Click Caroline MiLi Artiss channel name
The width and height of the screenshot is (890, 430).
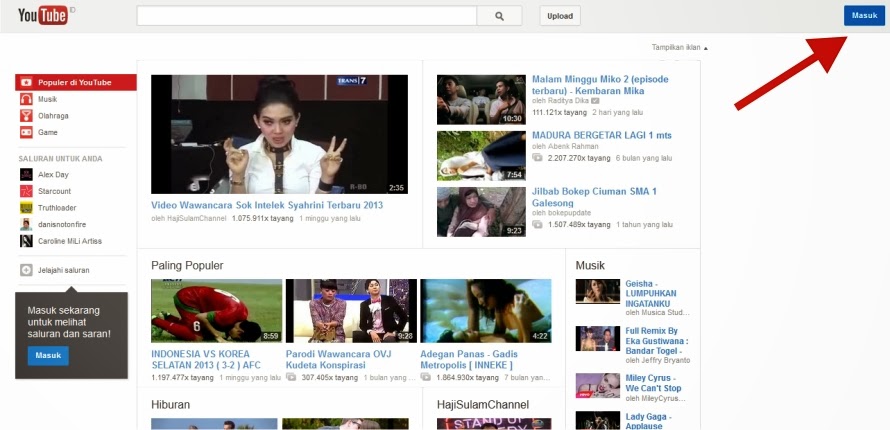[x=70, y=241]
